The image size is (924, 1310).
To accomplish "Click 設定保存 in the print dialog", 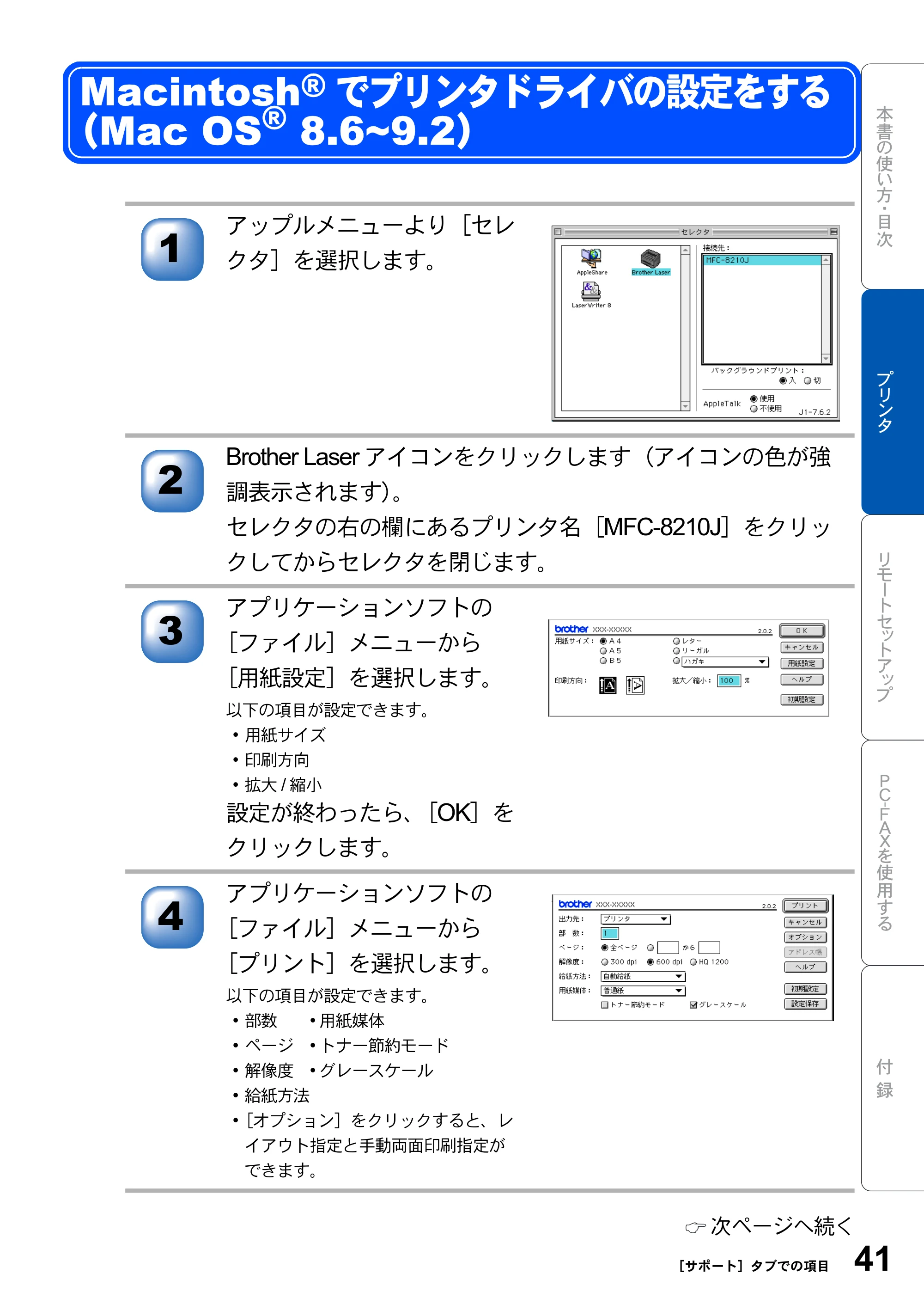I will pyautogui.click(x=805, y=1004).
